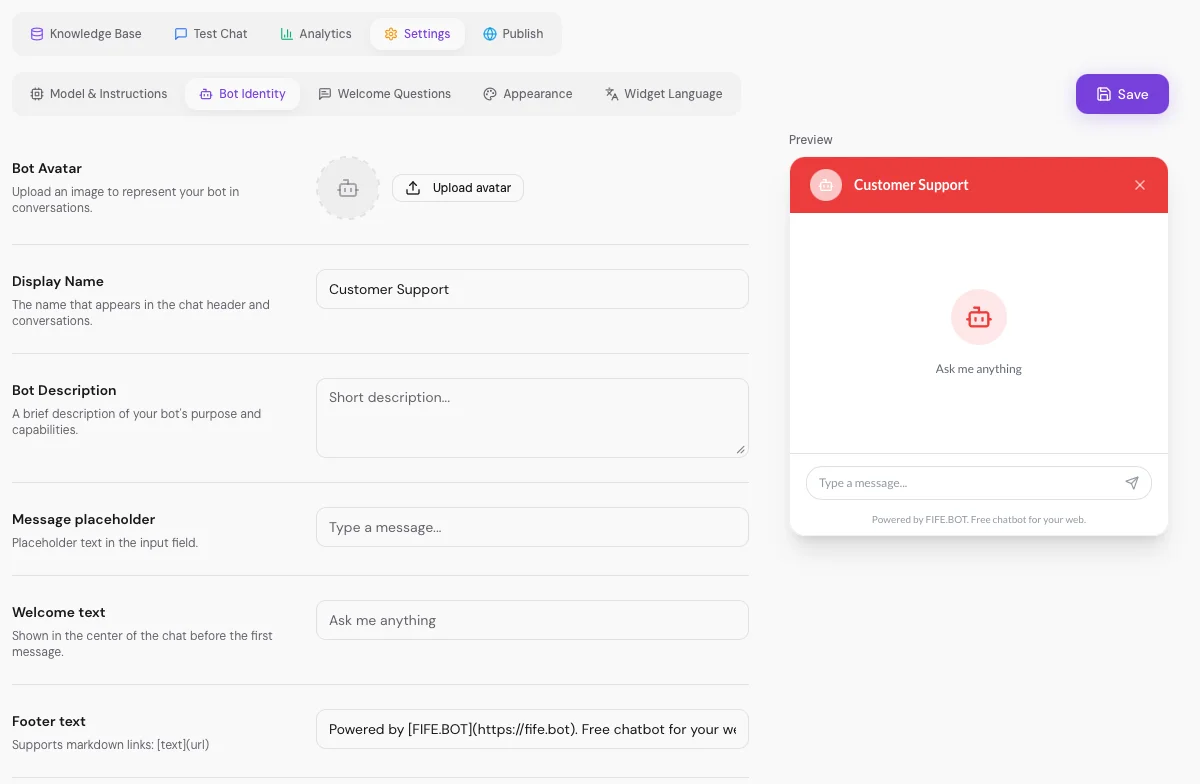Click the Ask me anything preview text

click(x=979, y=369)
